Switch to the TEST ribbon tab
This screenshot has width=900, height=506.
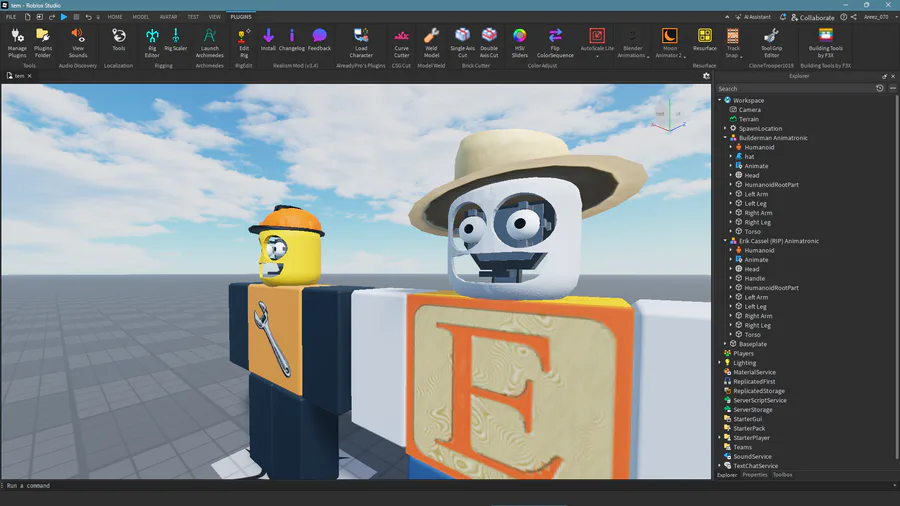pyautogui.click(x=193, y=17)
